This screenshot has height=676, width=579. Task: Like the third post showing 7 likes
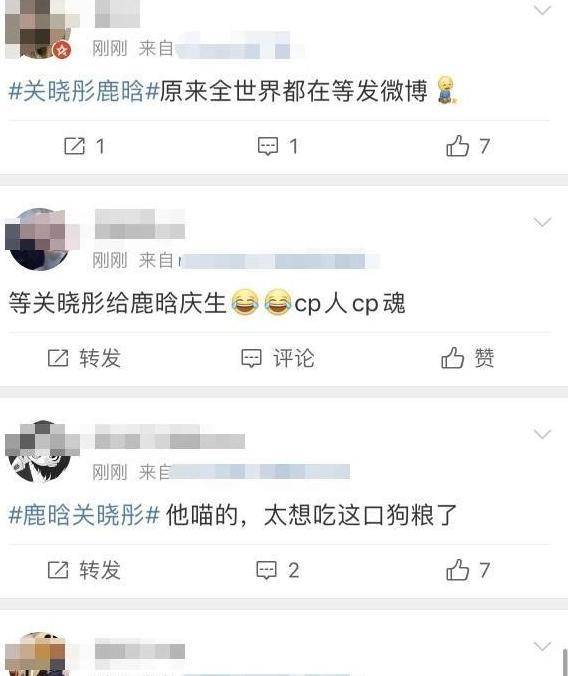(467, 570)
